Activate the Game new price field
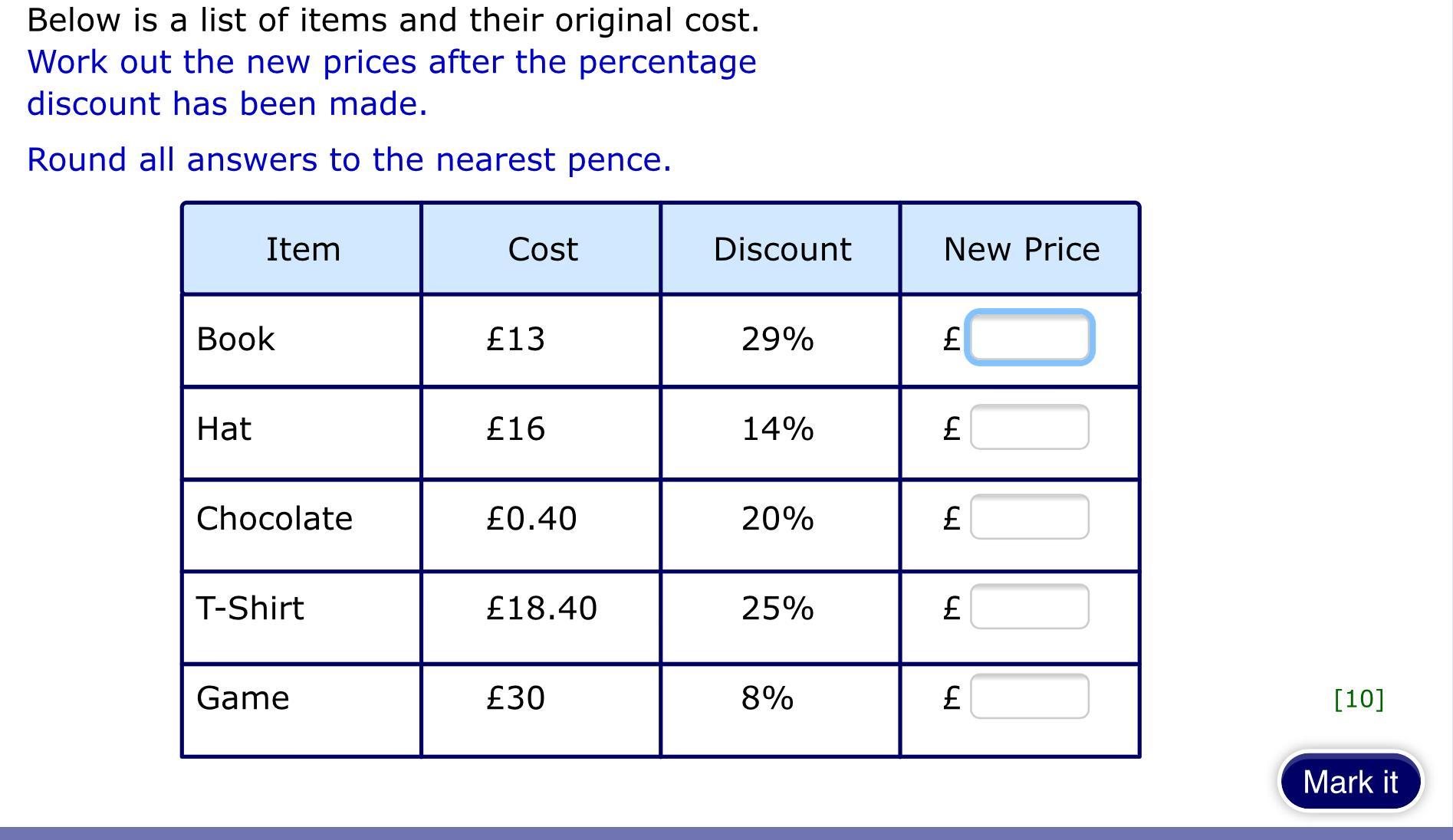1453x840 pixels. click(x=1029, y=696)
